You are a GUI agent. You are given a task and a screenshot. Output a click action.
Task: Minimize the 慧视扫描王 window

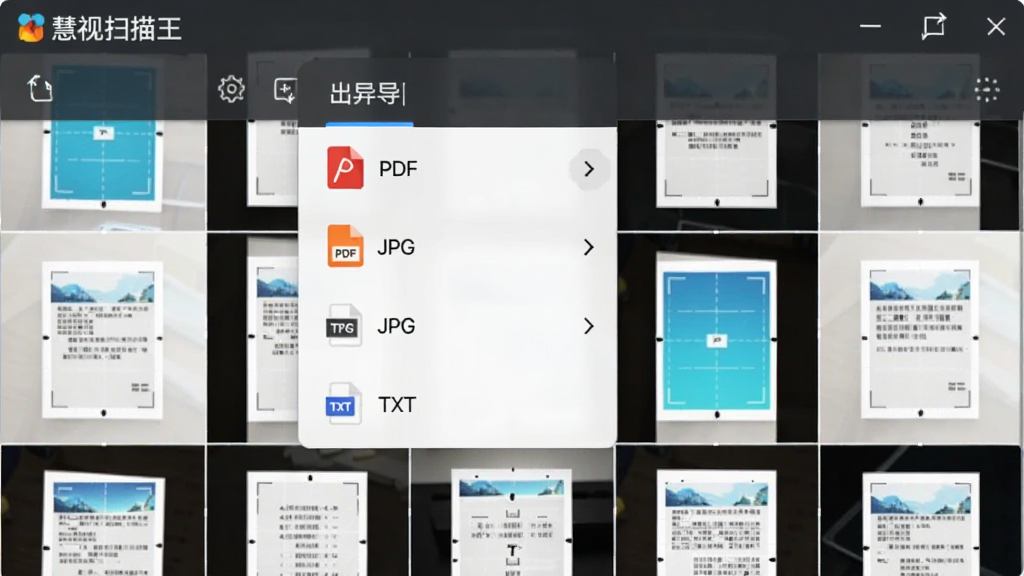(871, 26)
